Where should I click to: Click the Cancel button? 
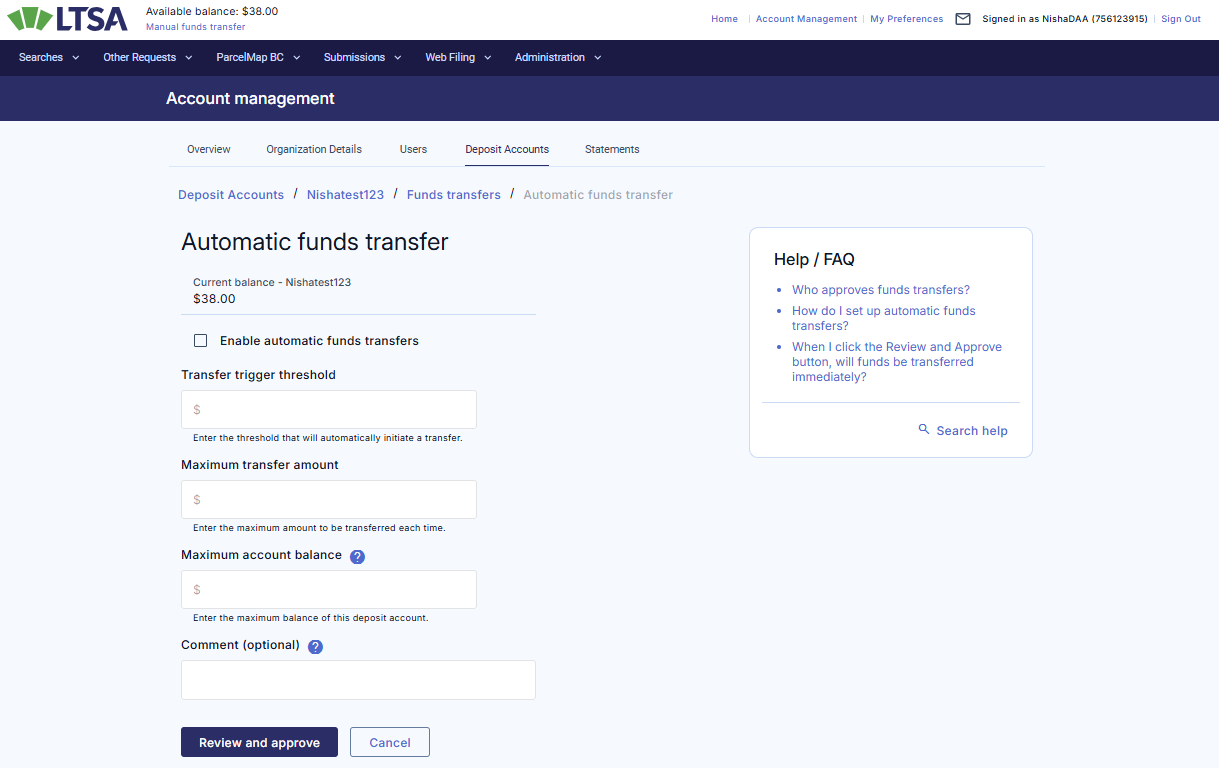390,742
